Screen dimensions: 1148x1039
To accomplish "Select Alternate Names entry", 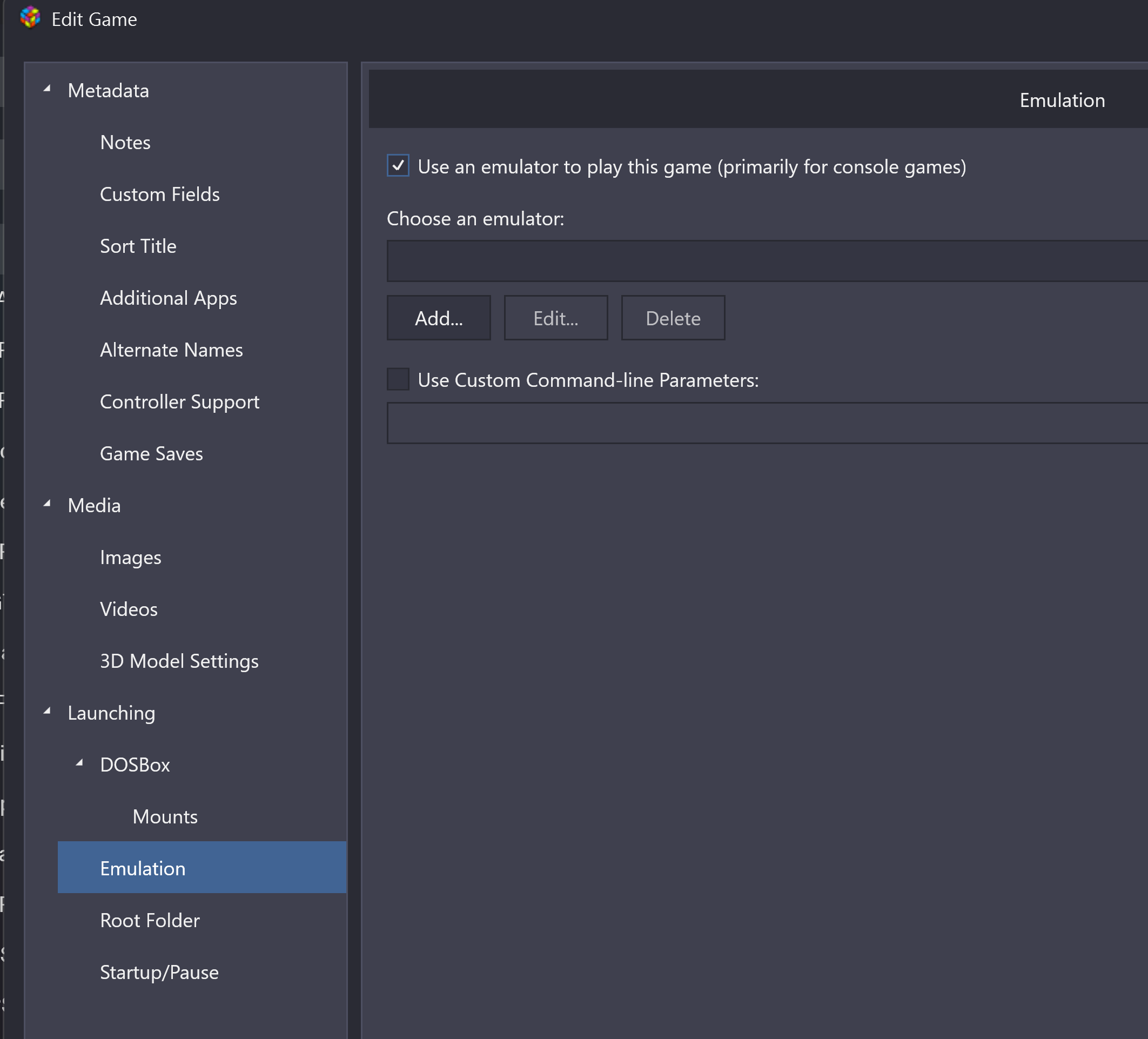I will tap(171, 350).
